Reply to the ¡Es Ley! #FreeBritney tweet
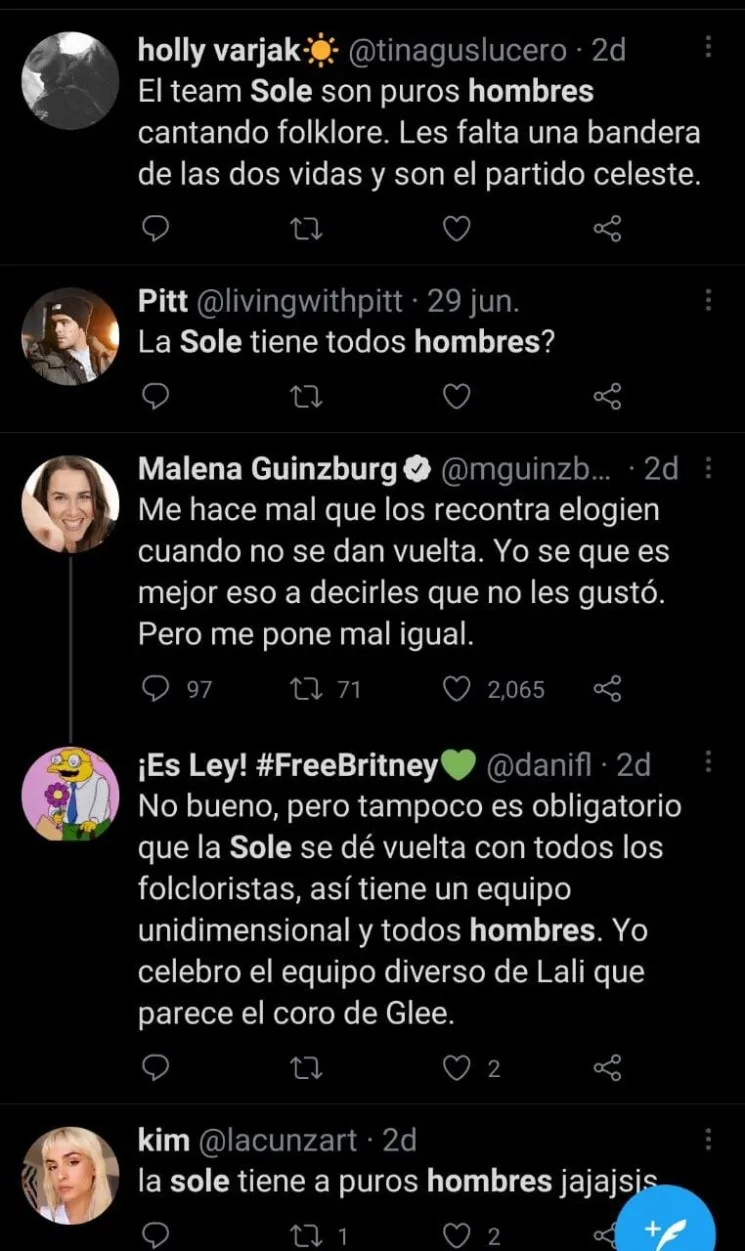 click(155, 1069)
